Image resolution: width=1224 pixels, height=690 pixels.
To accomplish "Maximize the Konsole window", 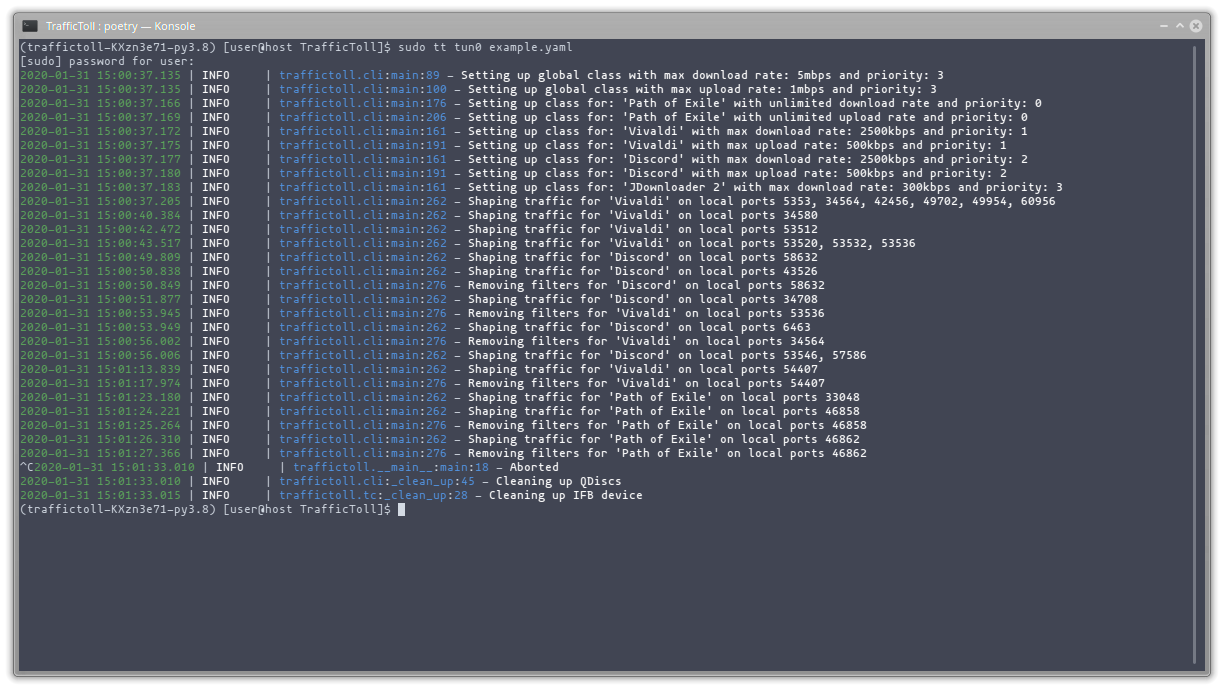I will click(x=1180, y=26).
